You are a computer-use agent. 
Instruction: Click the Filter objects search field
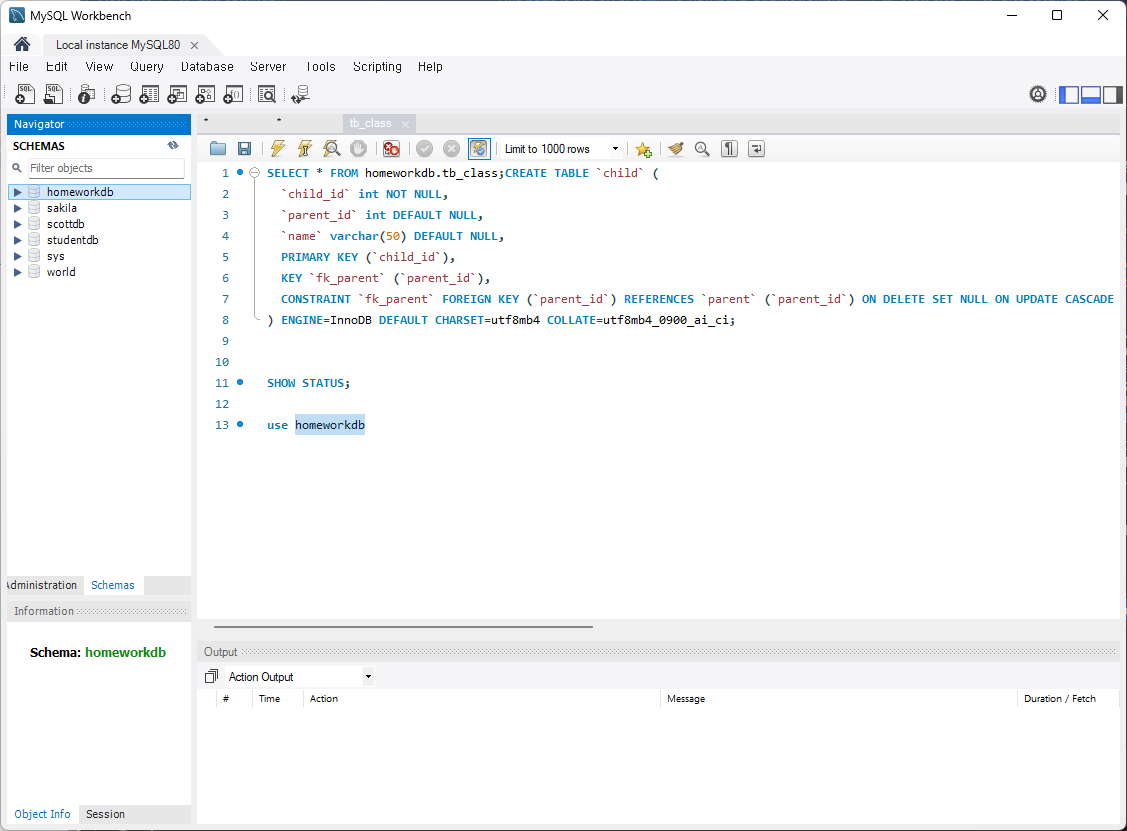pyautogui.click(x=106, y=168)
